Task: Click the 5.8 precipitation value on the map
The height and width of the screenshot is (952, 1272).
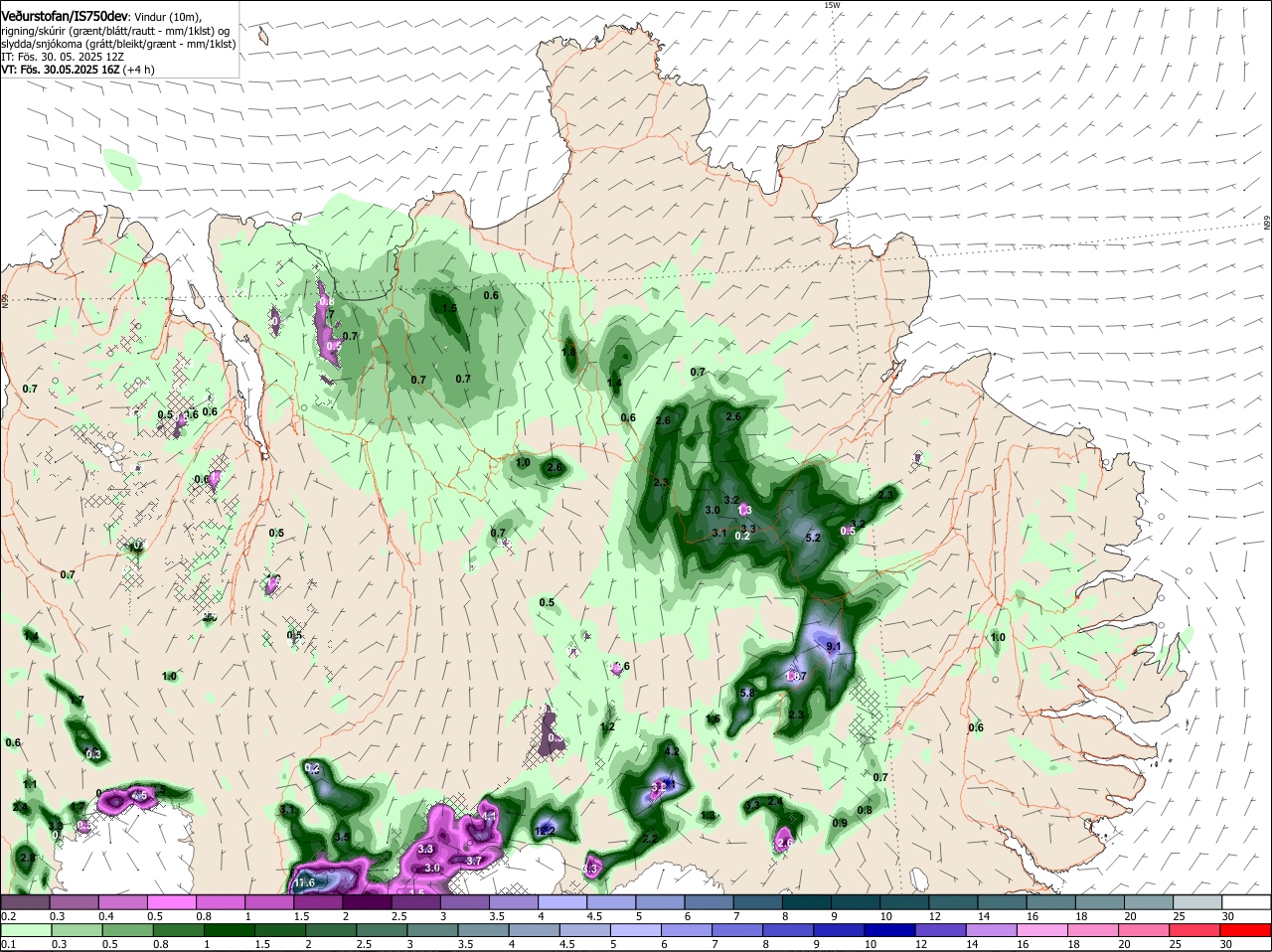Action: tap(748, 693)
